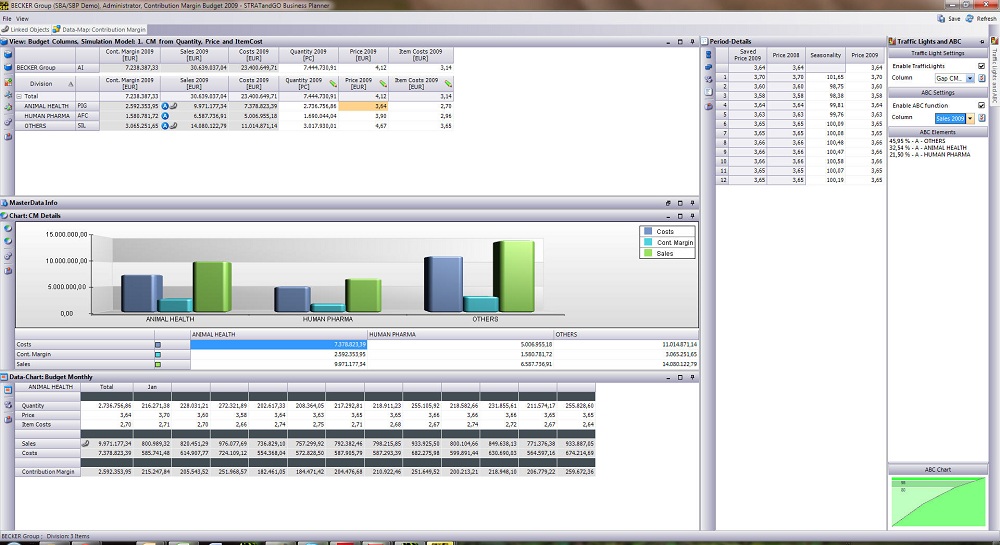Click the paperclip icon in the monthly Sales row
1000x545 pixels.
(x=85, y=442)
